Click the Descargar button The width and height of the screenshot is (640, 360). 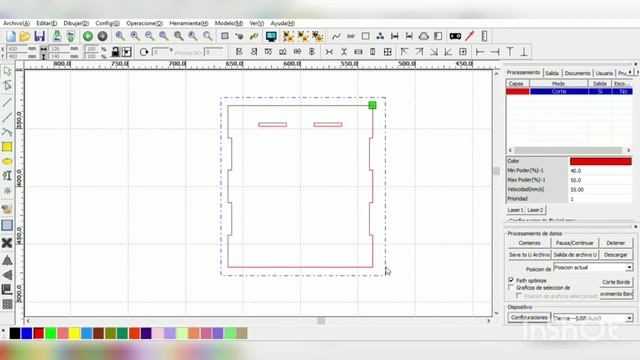click(x=616, y=255)
